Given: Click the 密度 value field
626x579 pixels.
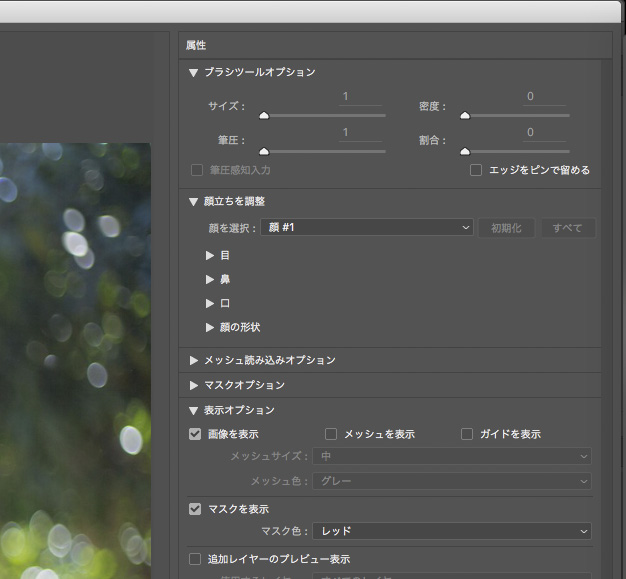Looking at the screenshot, I should tap(545, 97).
